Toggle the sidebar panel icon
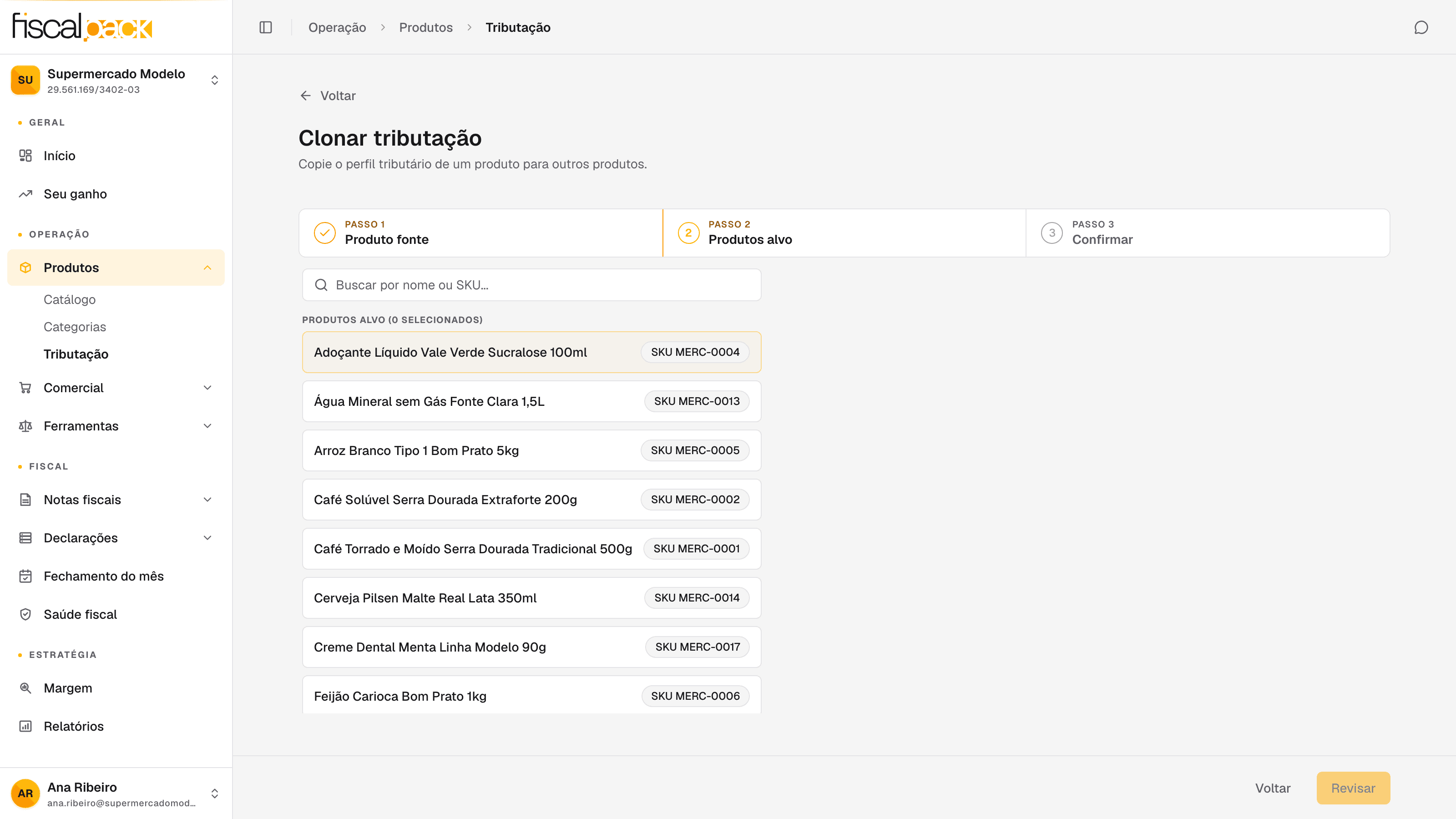The width and height of the screenshot is (1456, 819). (266, 27)
